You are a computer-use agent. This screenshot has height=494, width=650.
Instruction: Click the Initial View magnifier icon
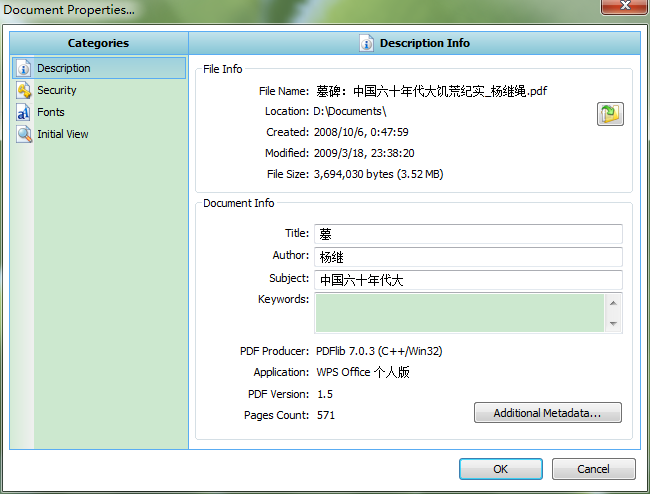[24, 134]
